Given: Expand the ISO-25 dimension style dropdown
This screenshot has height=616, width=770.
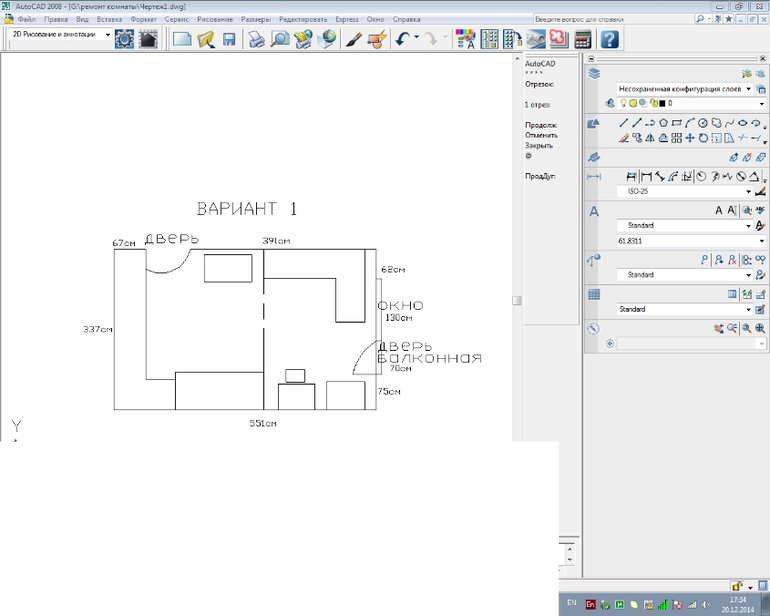Looking at the screenshot, I should [x=748, y=191].
